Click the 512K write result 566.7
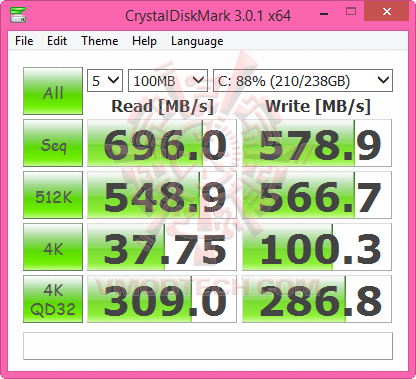 pos(317,195)
